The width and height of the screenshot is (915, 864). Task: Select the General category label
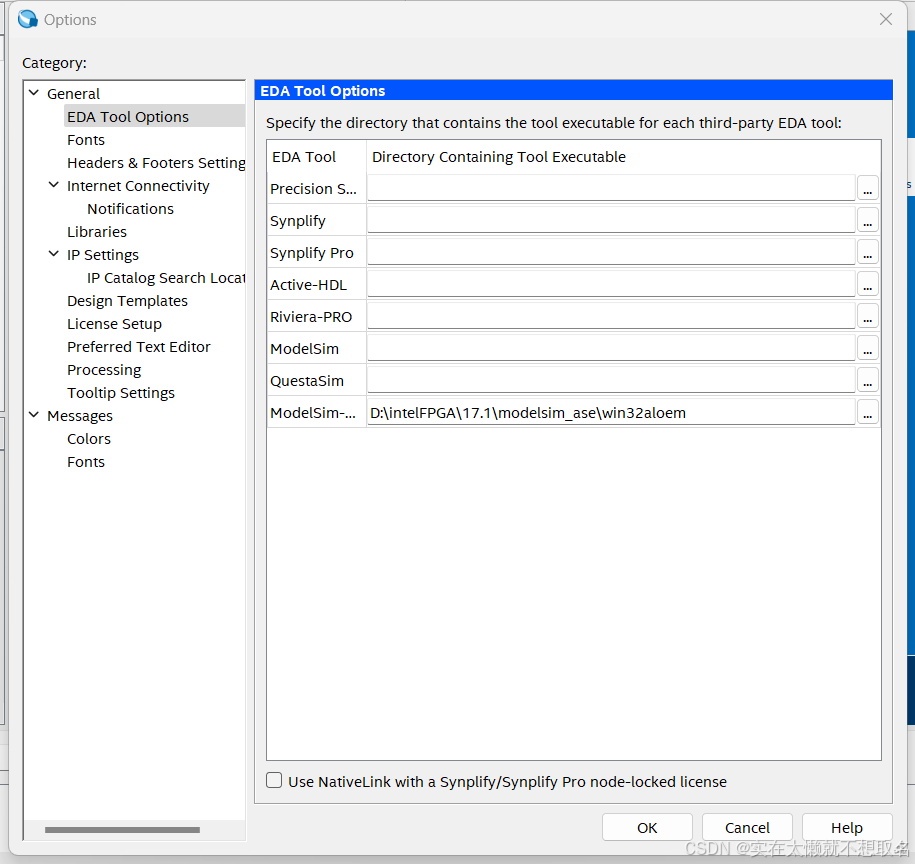pos(74,94)
